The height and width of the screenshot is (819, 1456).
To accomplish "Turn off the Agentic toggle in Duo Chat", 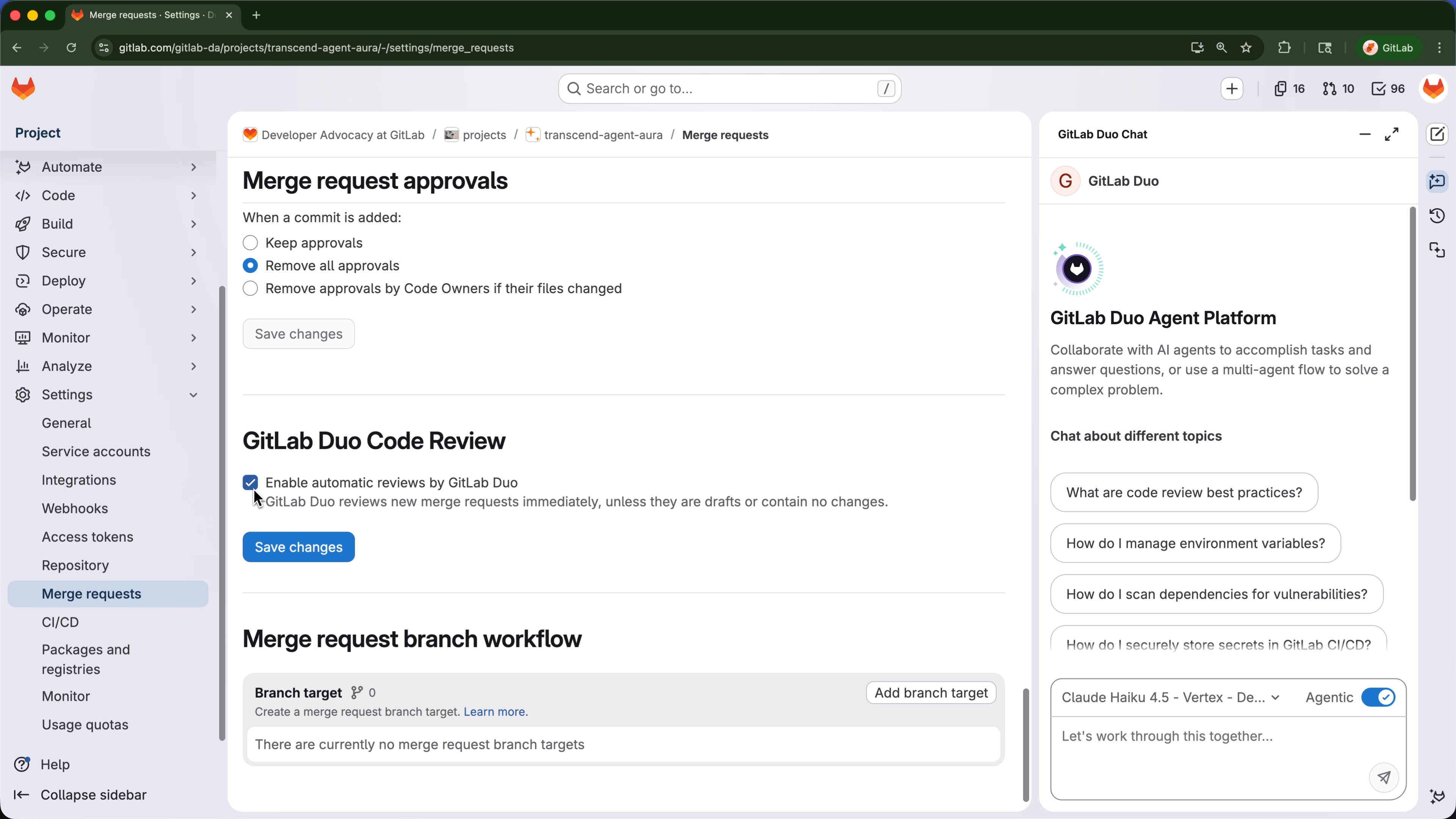I will tap(1379, 697).
